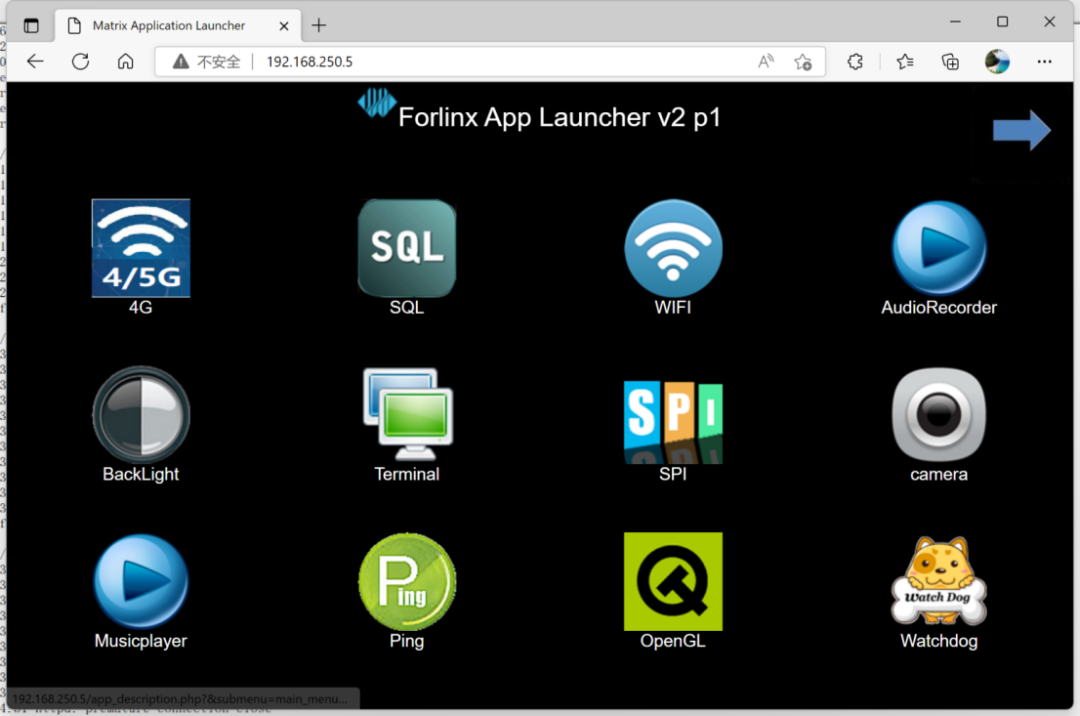The width and height of the screenshot is (1080, 716).
Task: Click the Terminal label text
Action: [407, 474]
